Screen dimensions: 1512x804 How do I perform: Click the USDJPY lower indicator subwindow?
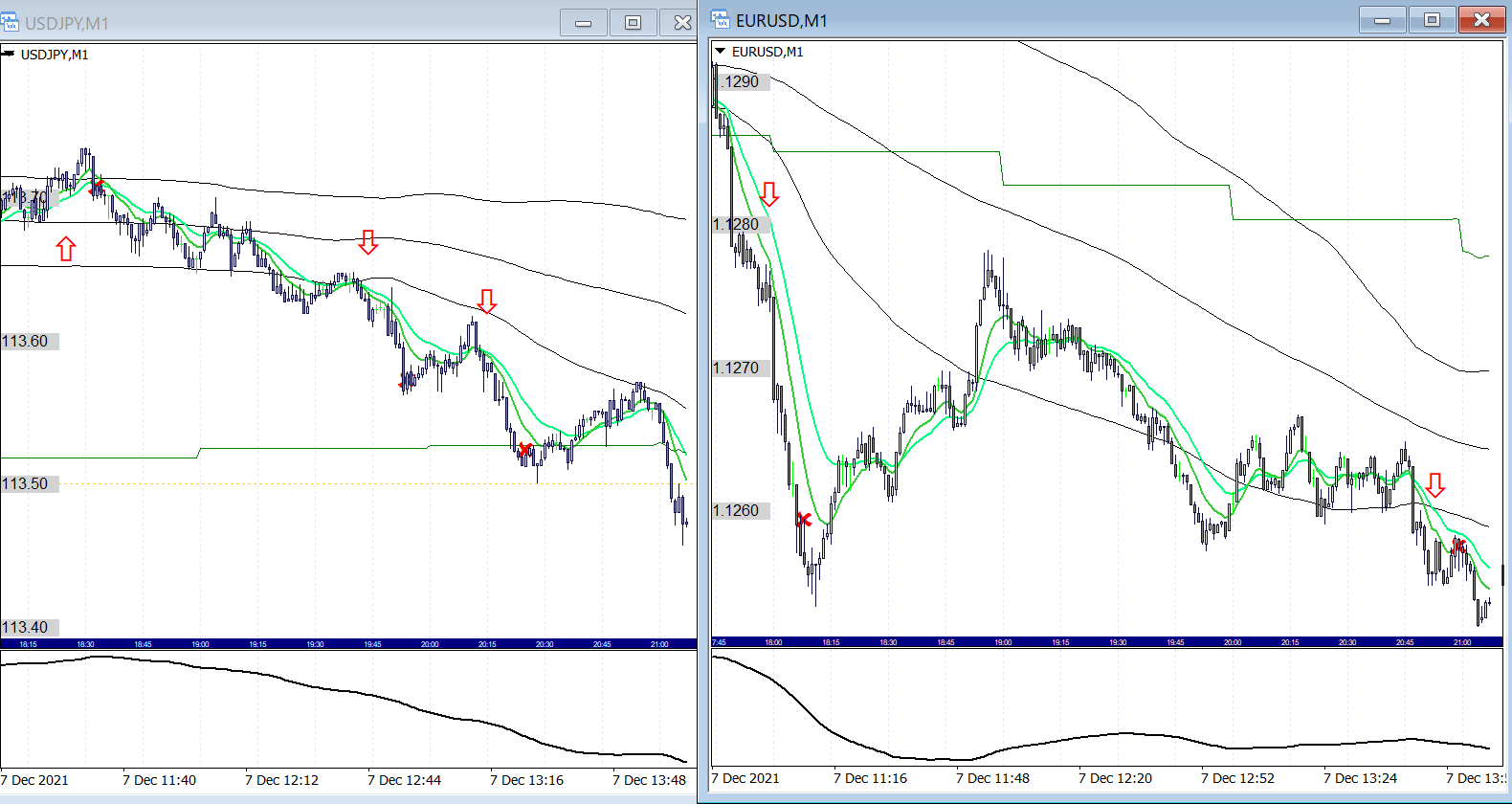tap(348, 709)
